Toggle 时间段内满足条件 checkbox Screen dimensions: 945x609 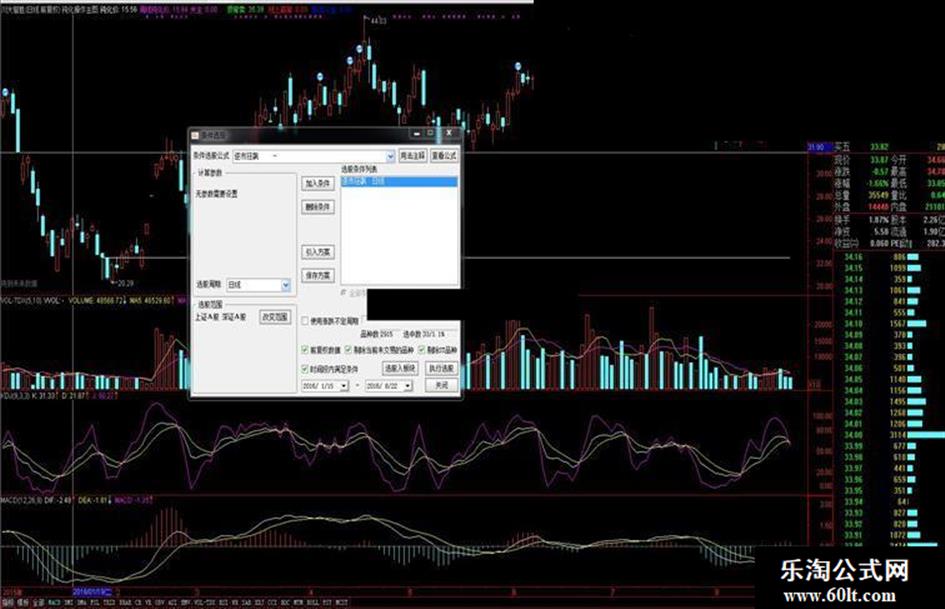click(305, 368)
